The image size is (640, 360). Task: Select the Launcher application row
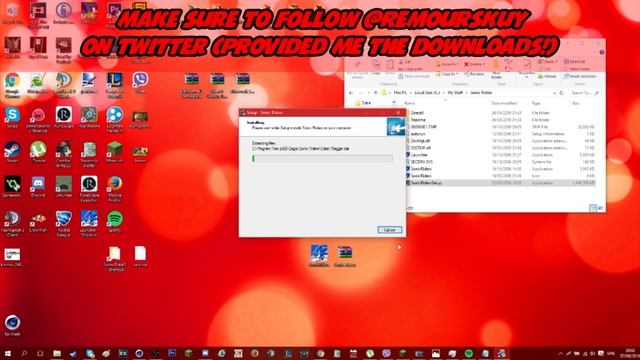click(x=500, y=155)
